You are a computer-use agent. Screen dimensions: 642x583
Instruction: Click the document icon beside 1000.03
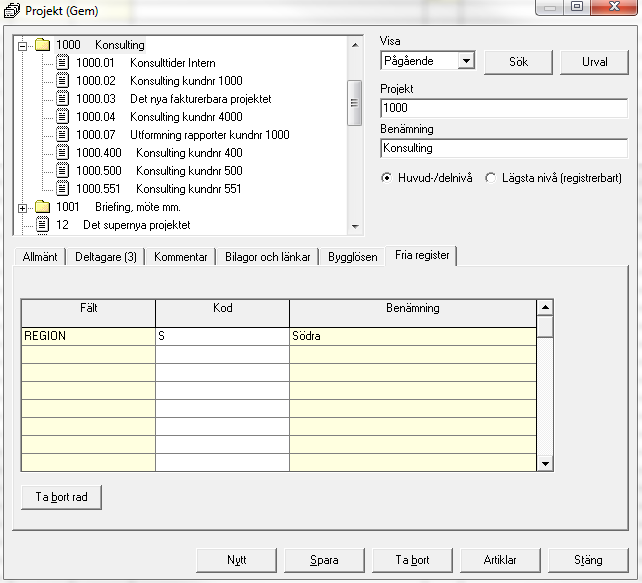click(62, 99)
